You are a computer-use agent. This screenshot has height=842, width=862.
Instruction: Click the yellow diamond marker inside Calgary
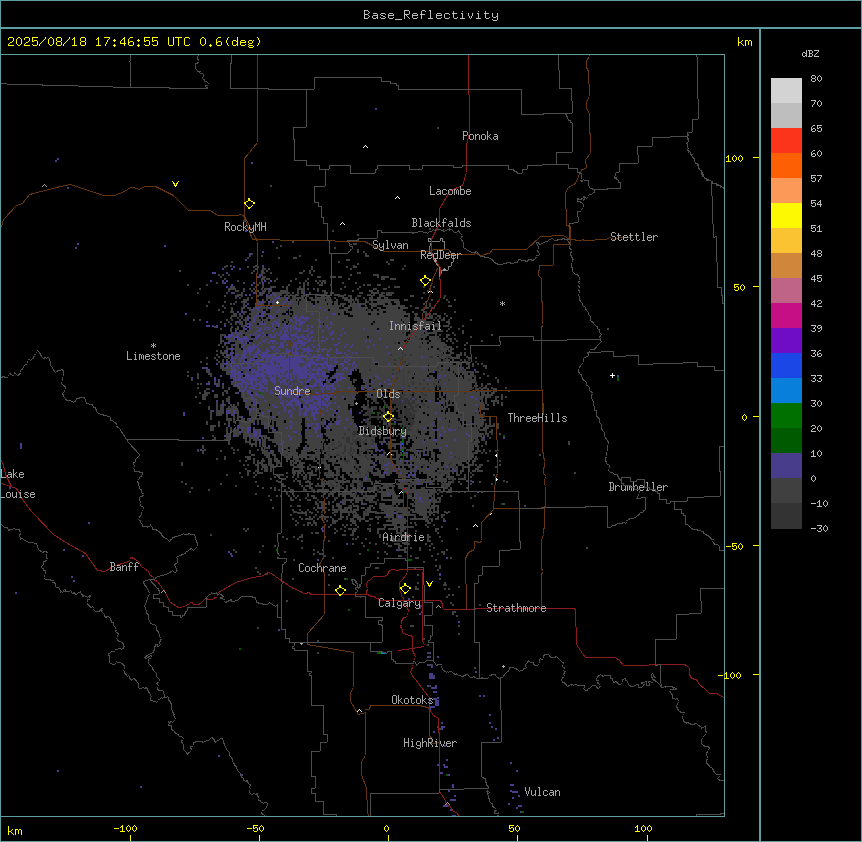(405, 589)
